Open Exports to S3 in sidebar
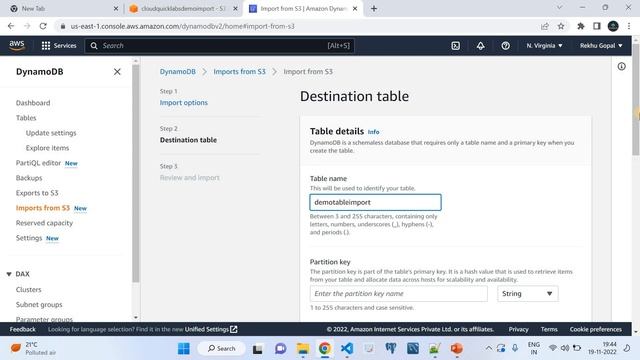This screenshot has width=640, height=360. point(37,193)
